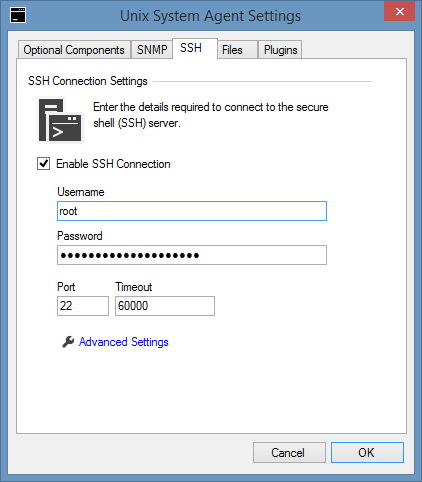Click the Unix System Agent Settings title bar
The width and height of the screenshot is (422, 482).
[x=210, y=16]
